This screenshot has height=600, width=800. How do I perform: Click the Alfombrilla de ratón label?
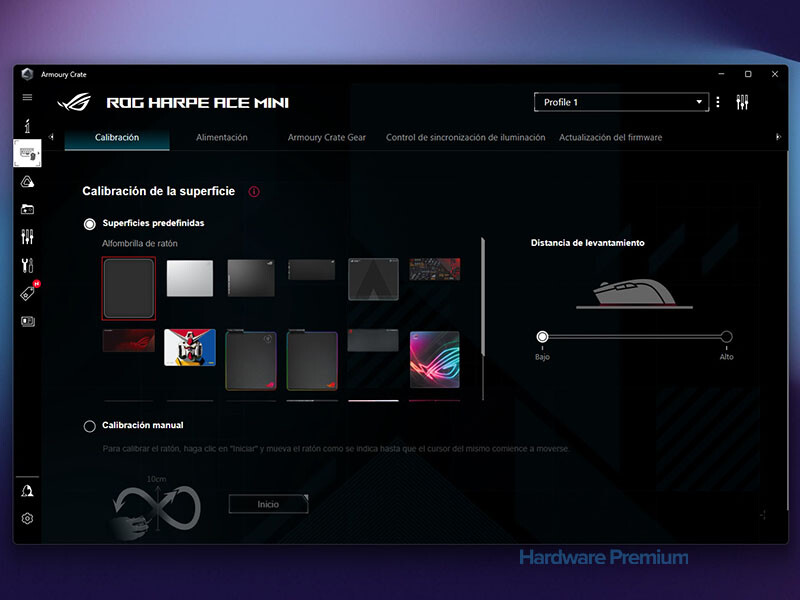click(x=140, y=244)
